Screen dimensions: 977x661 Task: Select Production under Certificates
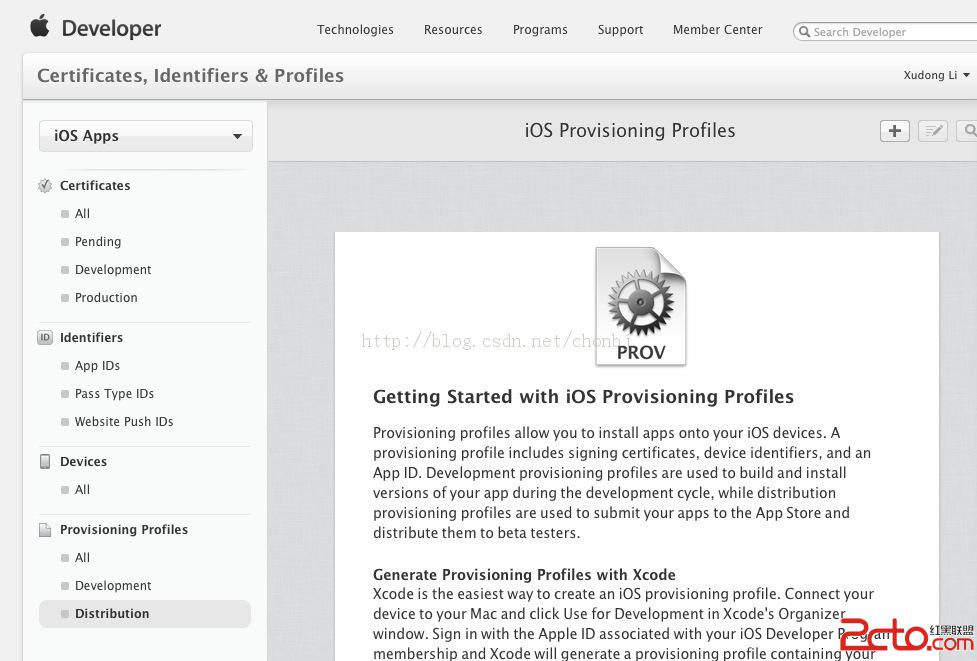pyautogui.click(x=106, y=298)
